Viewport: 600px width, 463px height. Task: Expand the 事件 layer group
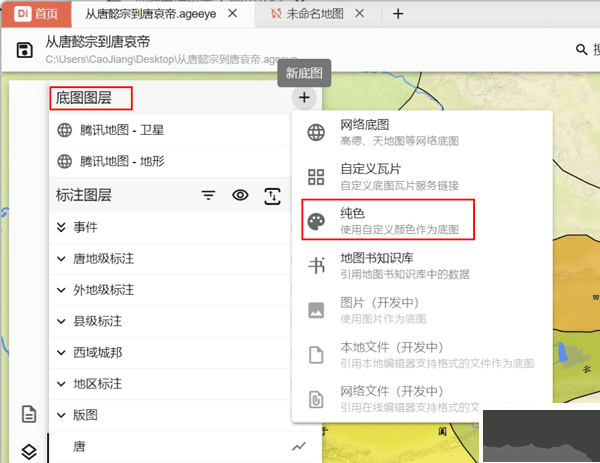(x=61, y=227)
